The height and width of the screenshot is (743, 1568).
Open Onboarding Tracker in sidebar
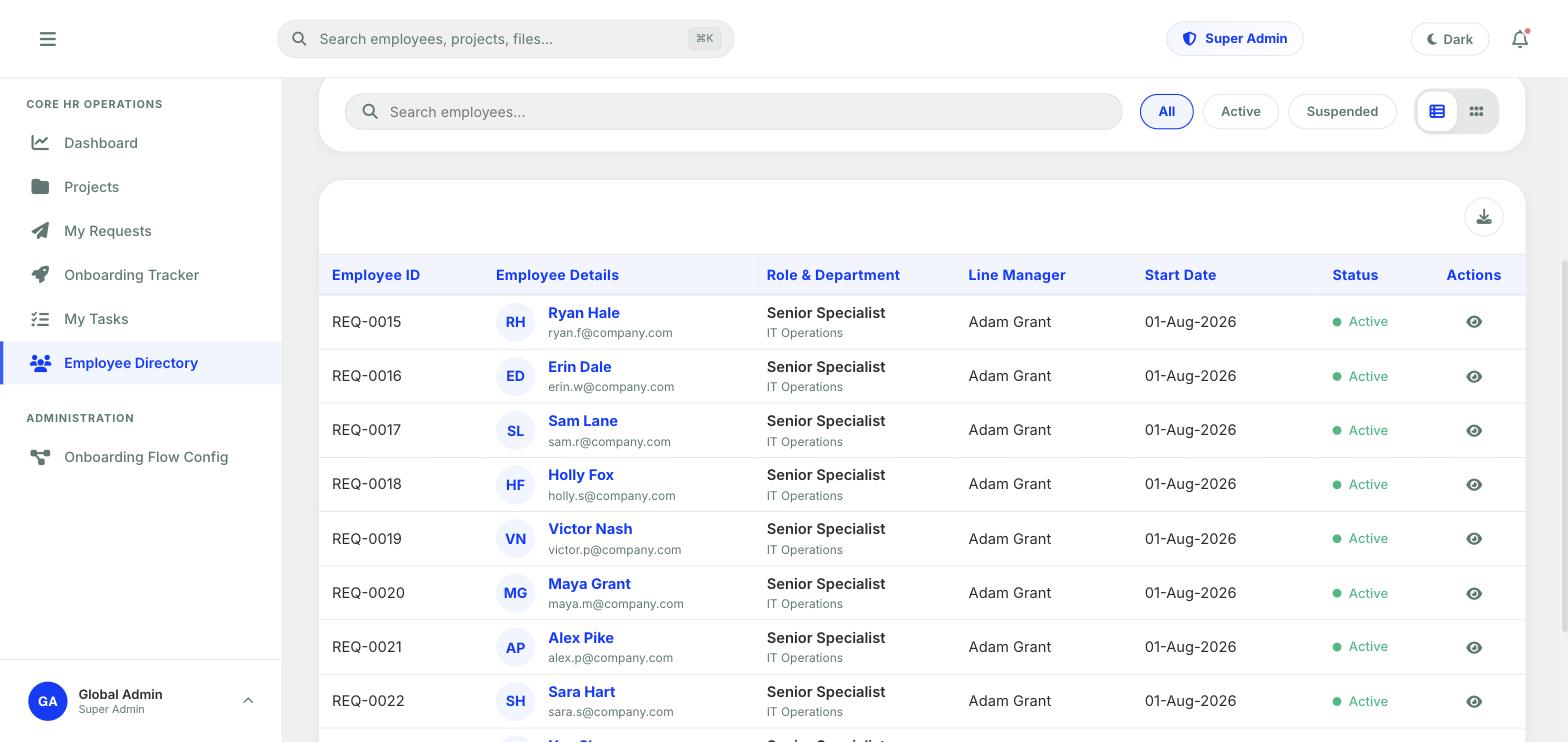point(141,275)
